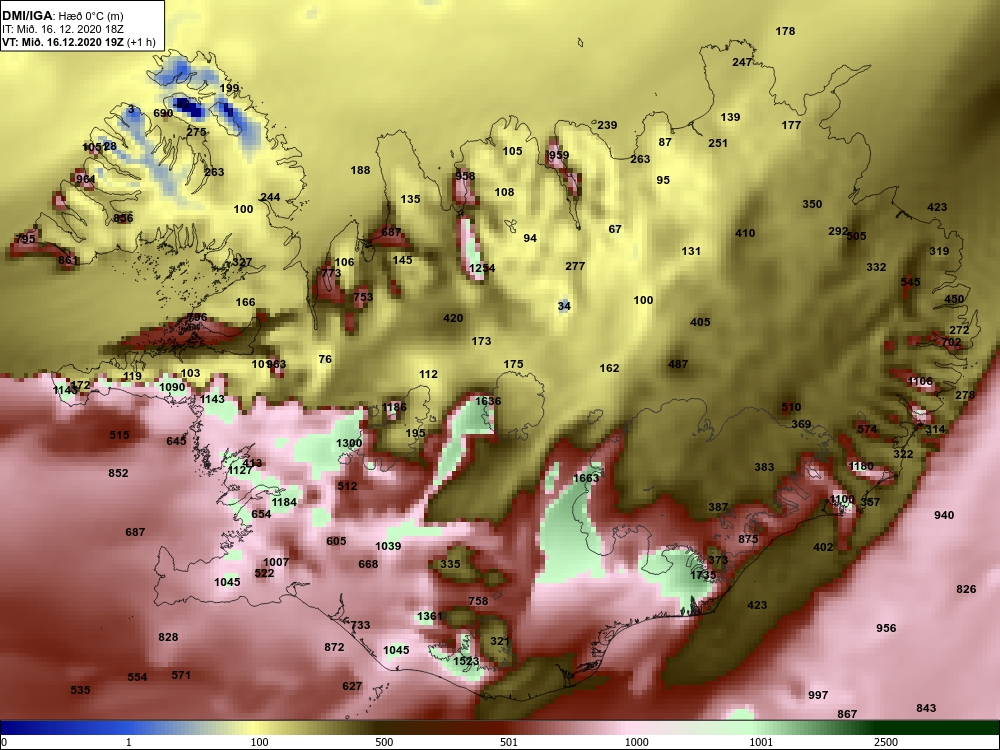Click the map value 166
Viewport: 1000px width, 750px height.
click(246, 302)
